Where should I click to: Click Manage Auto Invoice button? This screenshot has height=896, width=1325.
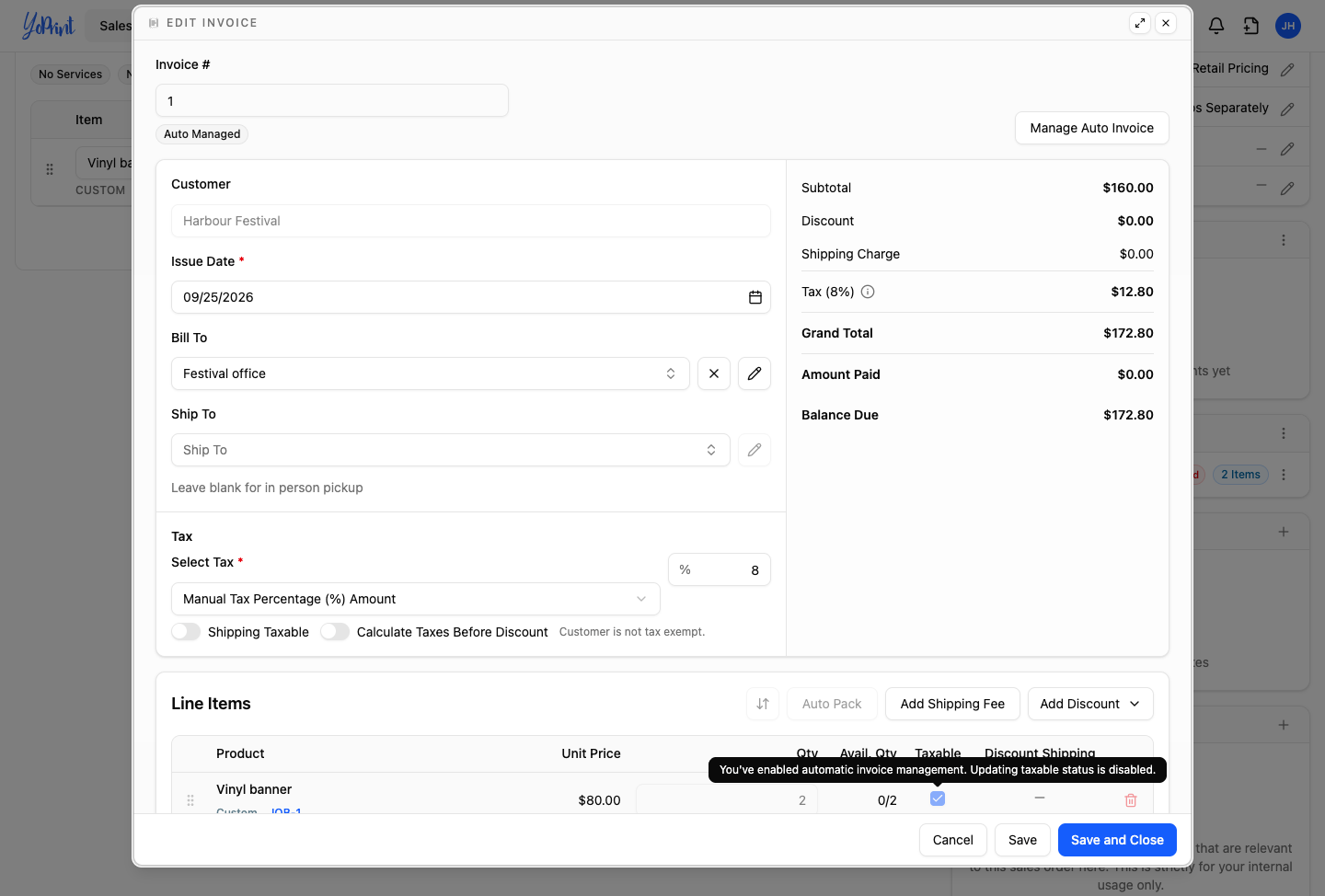coord(1092,128)
